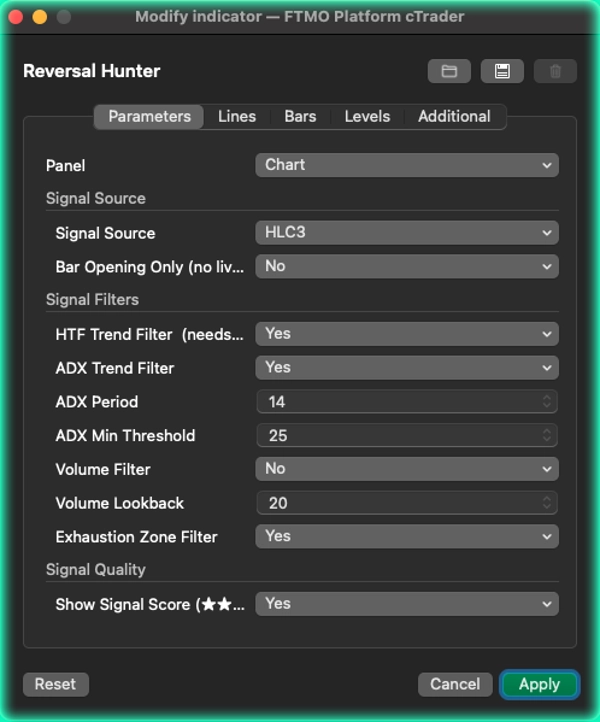Click the Volume Lookback stepper arrows

(x=547, y=503)
